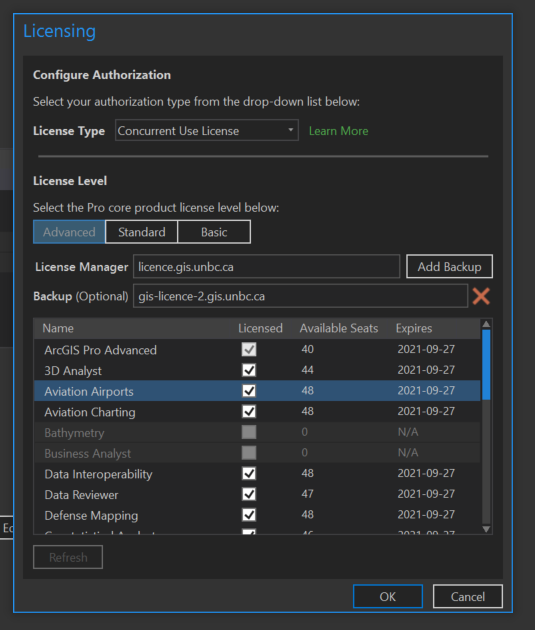
Task: Click the Add Backup button
Action: point(449,266)
